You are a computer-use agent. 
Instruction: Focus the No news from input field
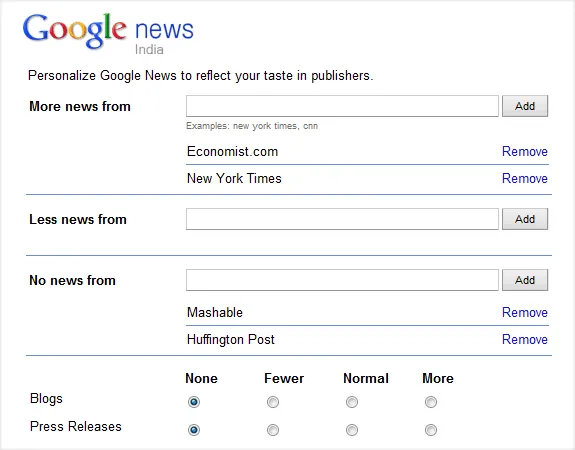point(342,280)
